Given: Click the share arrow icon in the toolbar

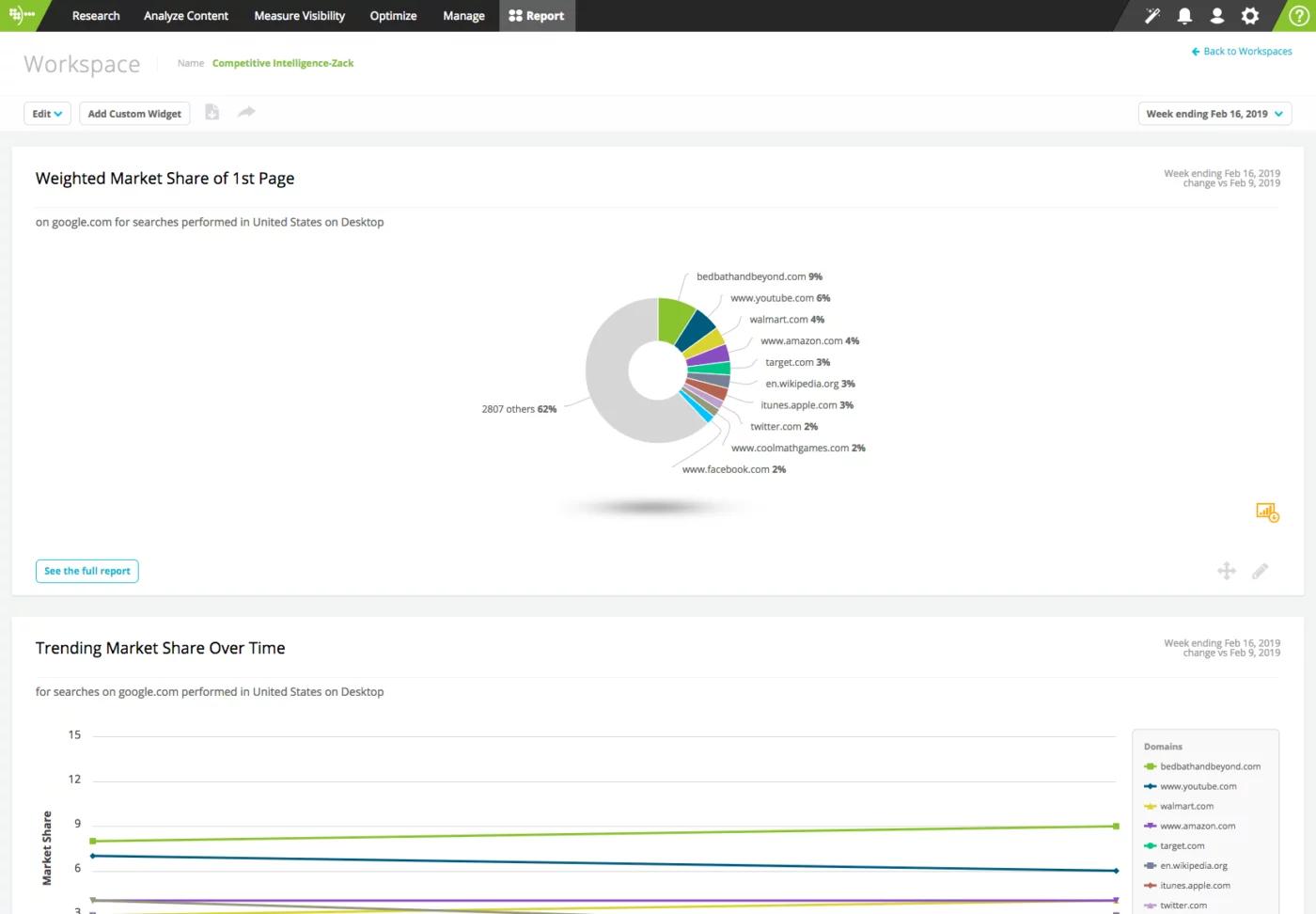Looking at the screenshot, I should [x=246, y=112].
